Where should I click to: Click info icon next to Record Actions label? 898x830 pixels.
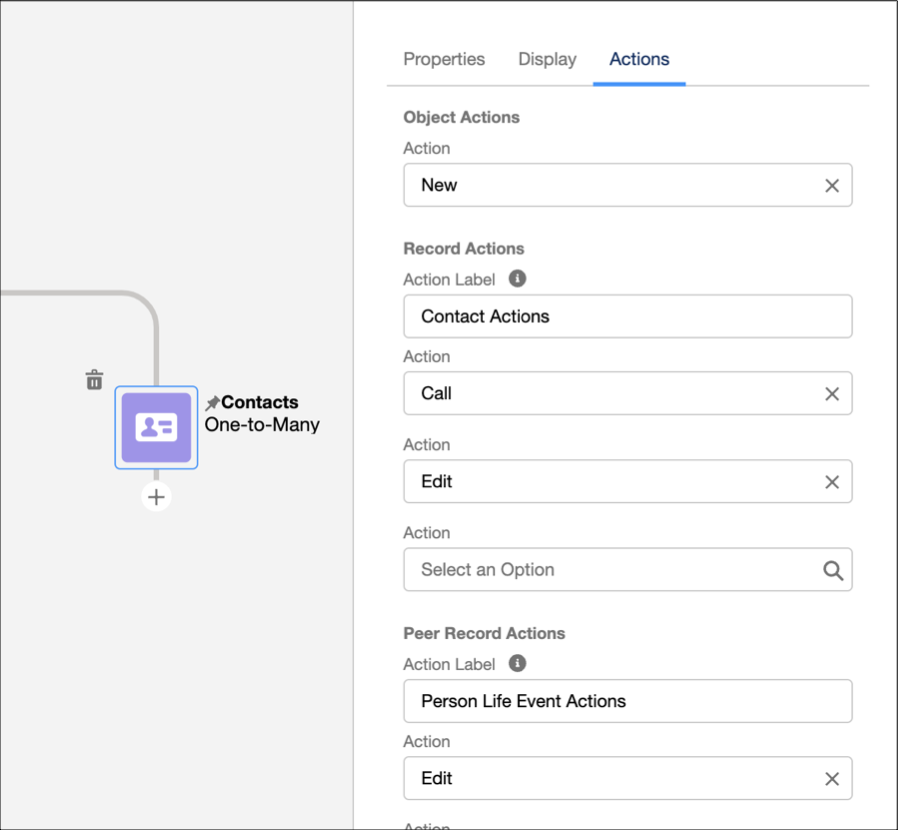point(517,278)
